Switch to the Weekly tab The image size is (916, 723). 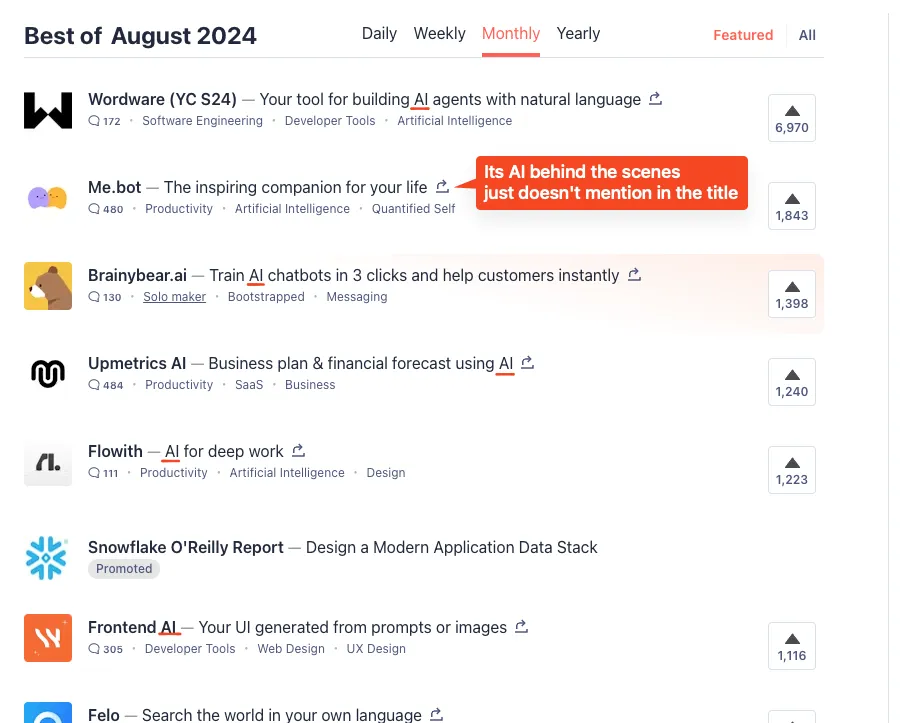[439, 34]
